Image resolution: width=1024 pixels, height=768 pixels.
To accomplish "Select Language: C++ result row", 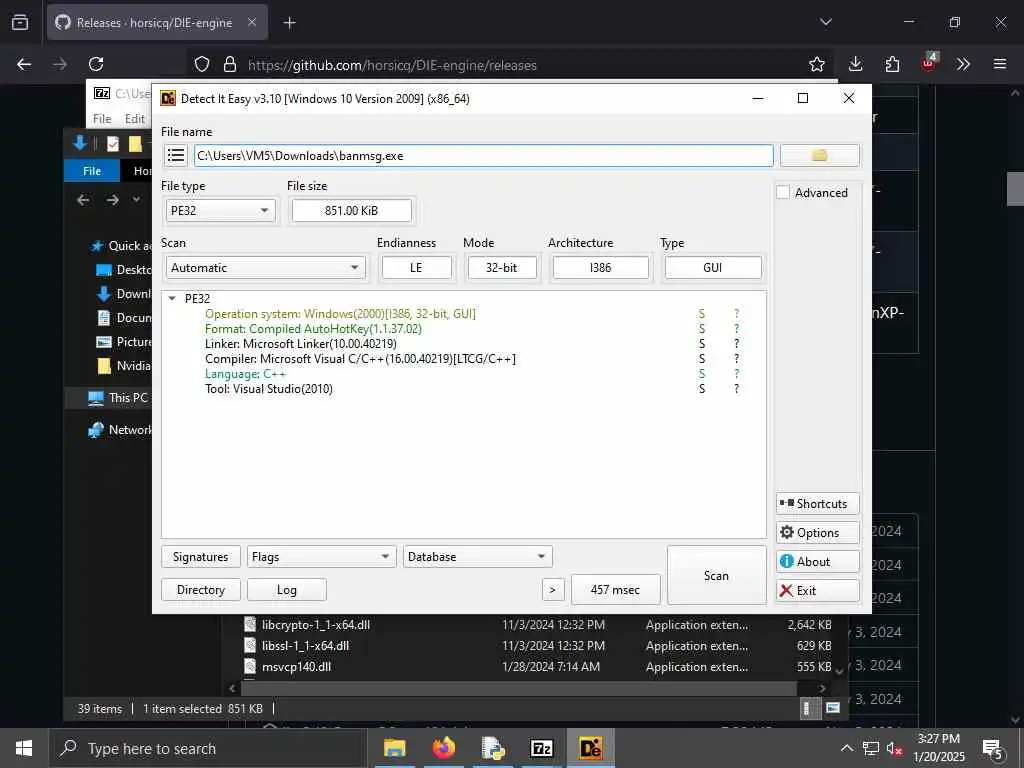I will [245, 374].
